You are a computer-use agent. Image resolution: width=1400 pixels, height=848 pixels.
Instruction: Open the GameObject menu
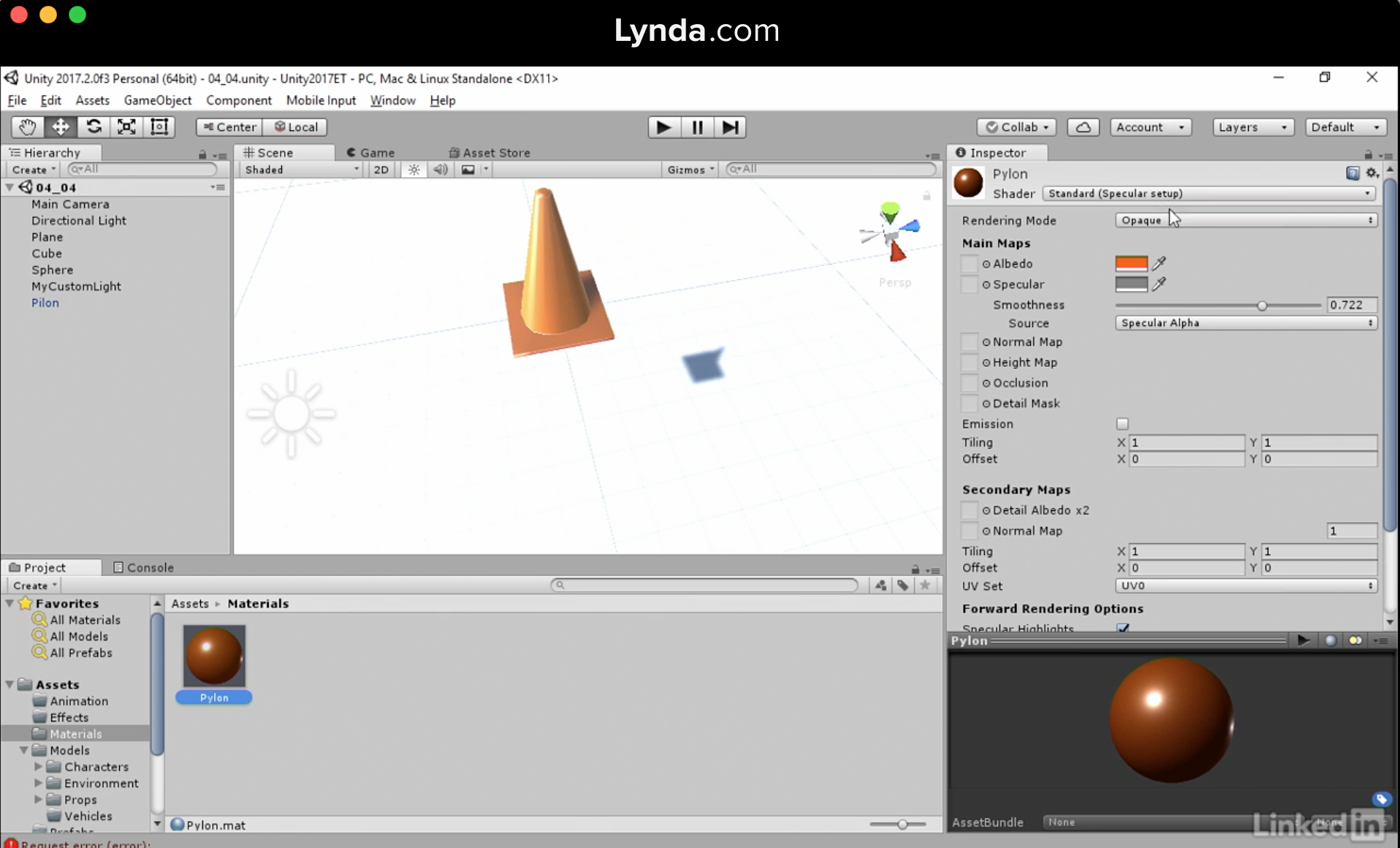coord(157,100)
